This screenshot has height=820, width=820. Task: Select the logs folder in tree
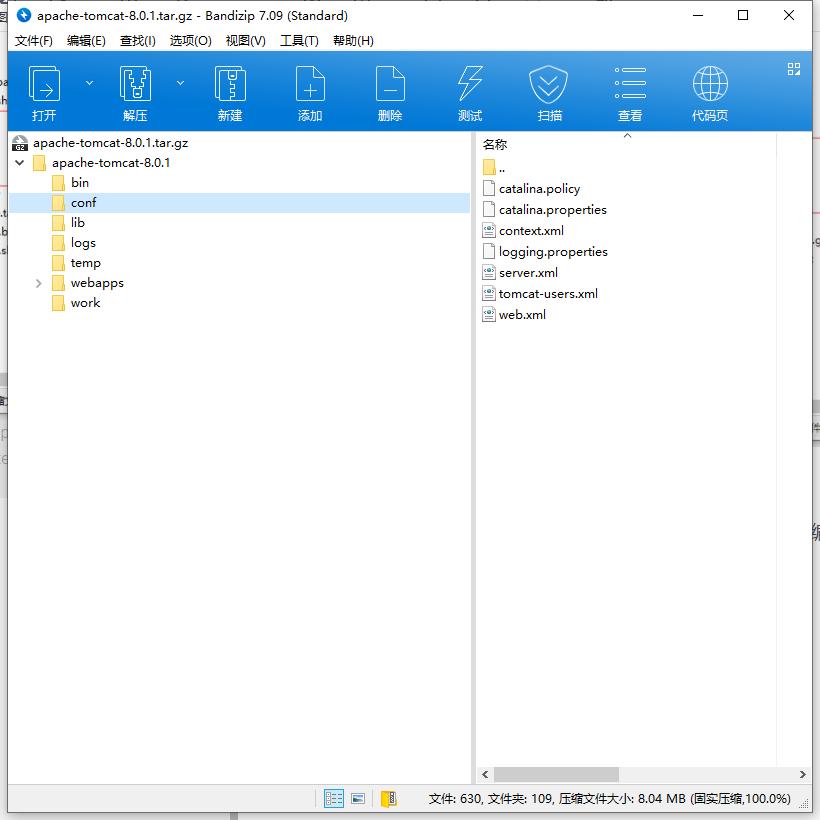click(x=83, y=243)
